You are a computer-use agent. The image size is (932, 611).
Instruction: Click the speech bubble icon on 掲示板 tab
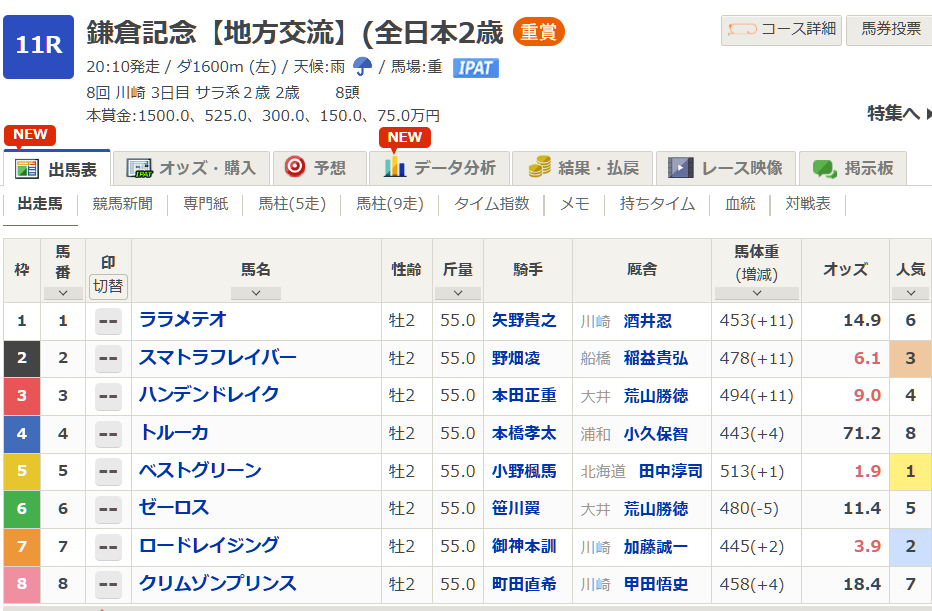pos(824,168)
